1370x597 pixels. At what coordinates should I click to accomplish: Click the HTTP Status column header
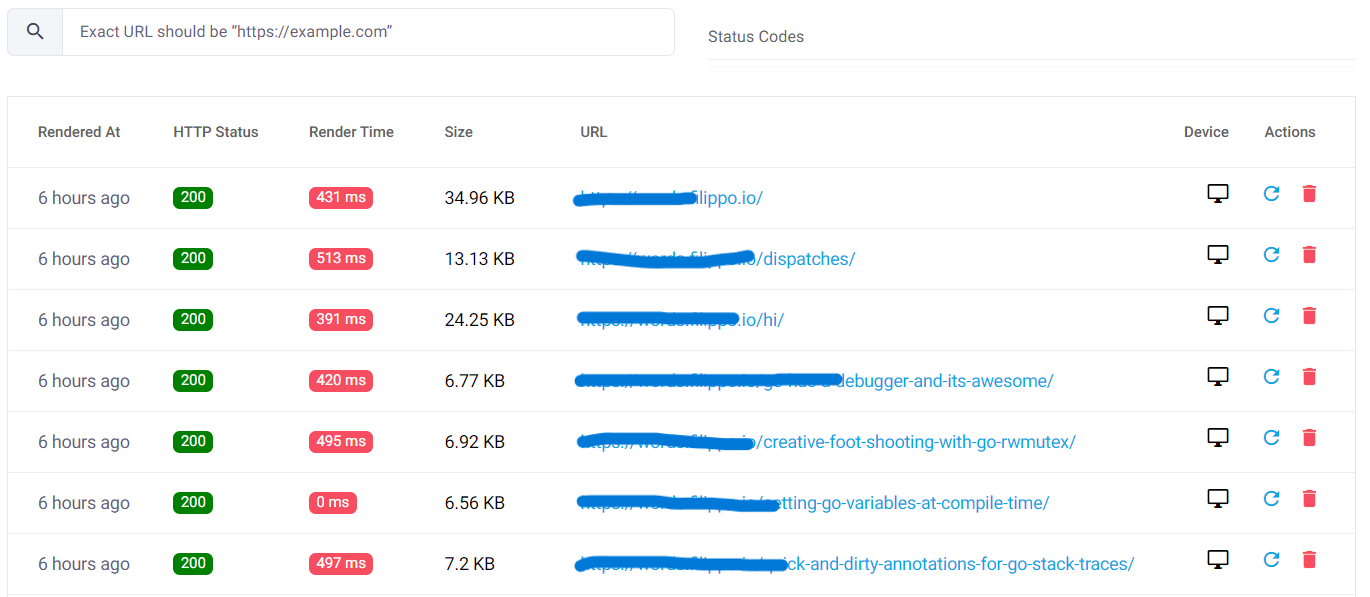coord(215,132)
